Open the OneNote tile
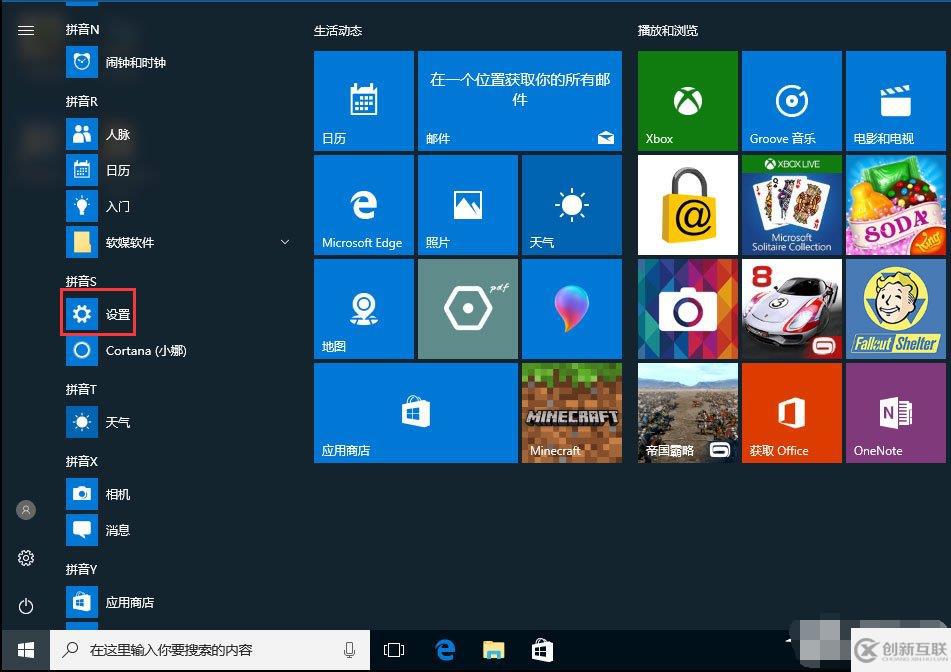This screenshot has height=672, width=951. [x=896, y=413]
